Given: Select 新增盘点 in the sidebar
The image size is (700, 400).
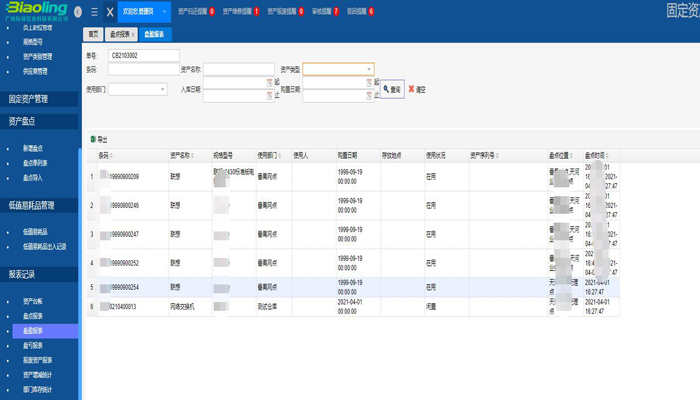Looking at the screenshot, I should pyautogui.click(x=33, y=147).
